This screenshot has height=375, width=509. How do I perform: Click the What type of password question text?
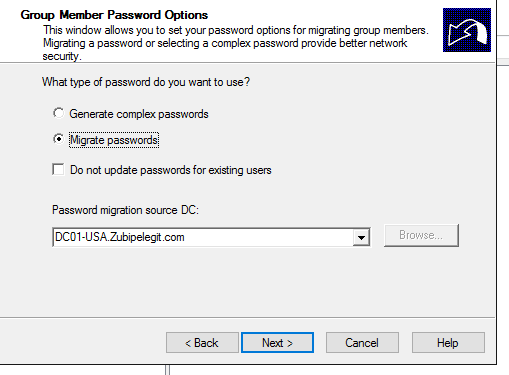coord(146,82)
